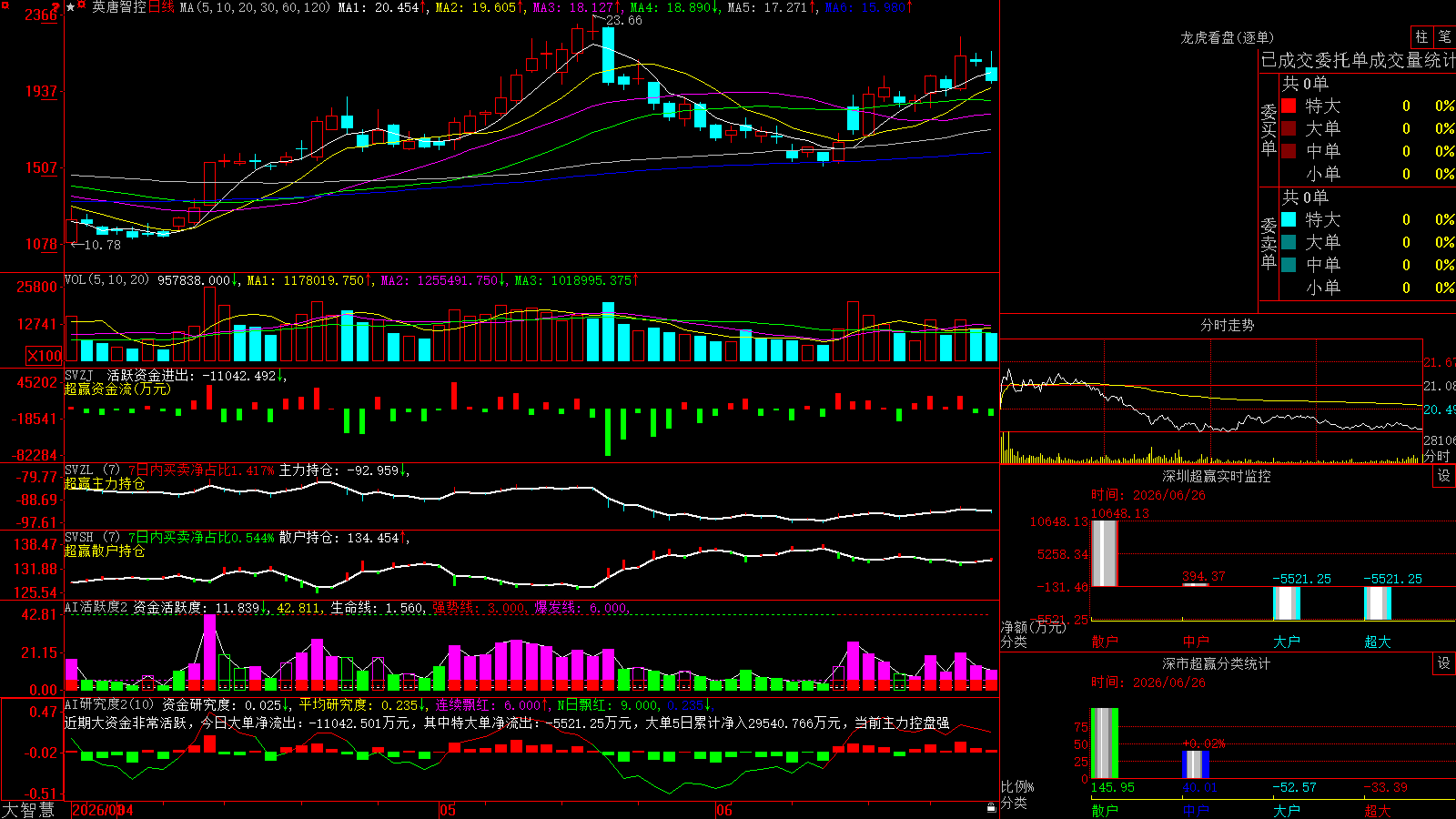Click the 散户持仓: 134.454 value
This screenshot has width=1456, height=819.
(x=339, y=538)
